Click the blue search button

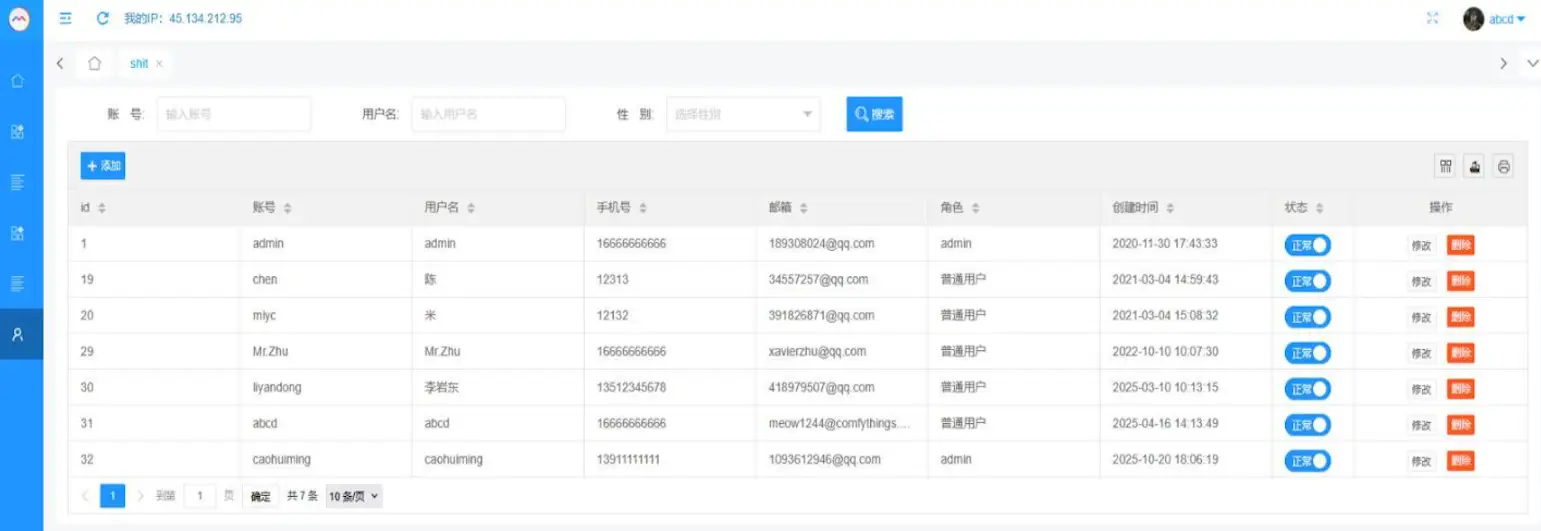tap(874, 114)
